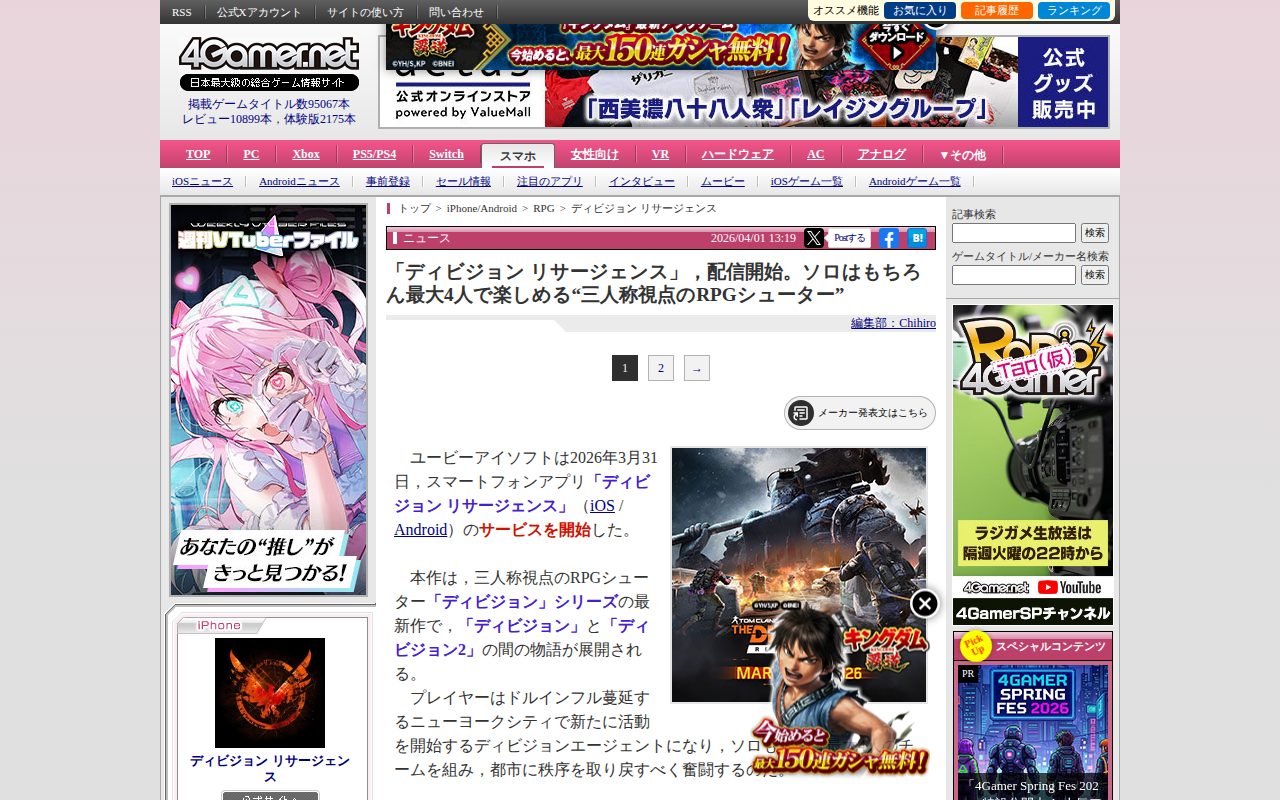Open the 4Gamer.net logo homepage
1280x800 pixels.
(269, 56)
